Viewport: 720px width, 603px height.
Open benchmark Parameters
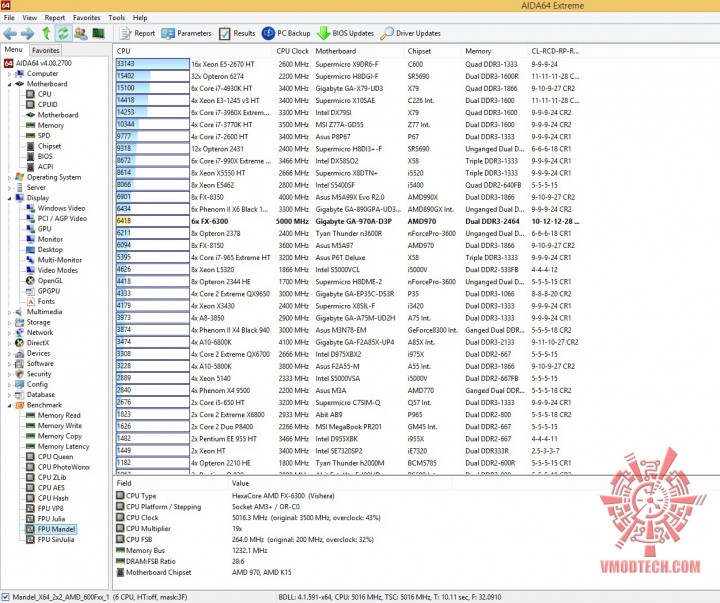coord(186,34)
